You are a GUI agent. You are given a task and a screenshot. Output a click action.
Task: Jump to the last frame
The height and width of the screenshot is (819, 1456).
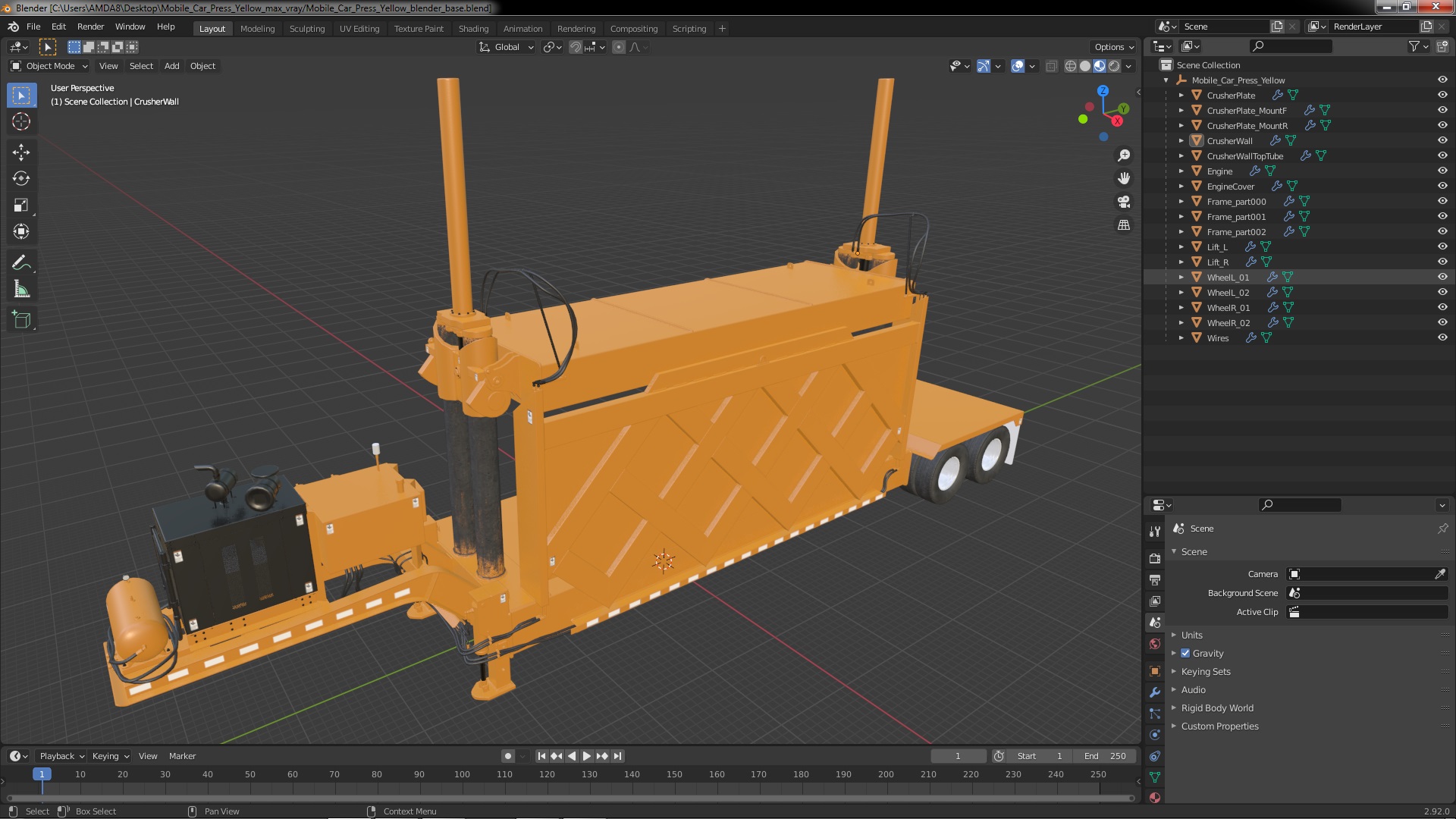618,756
